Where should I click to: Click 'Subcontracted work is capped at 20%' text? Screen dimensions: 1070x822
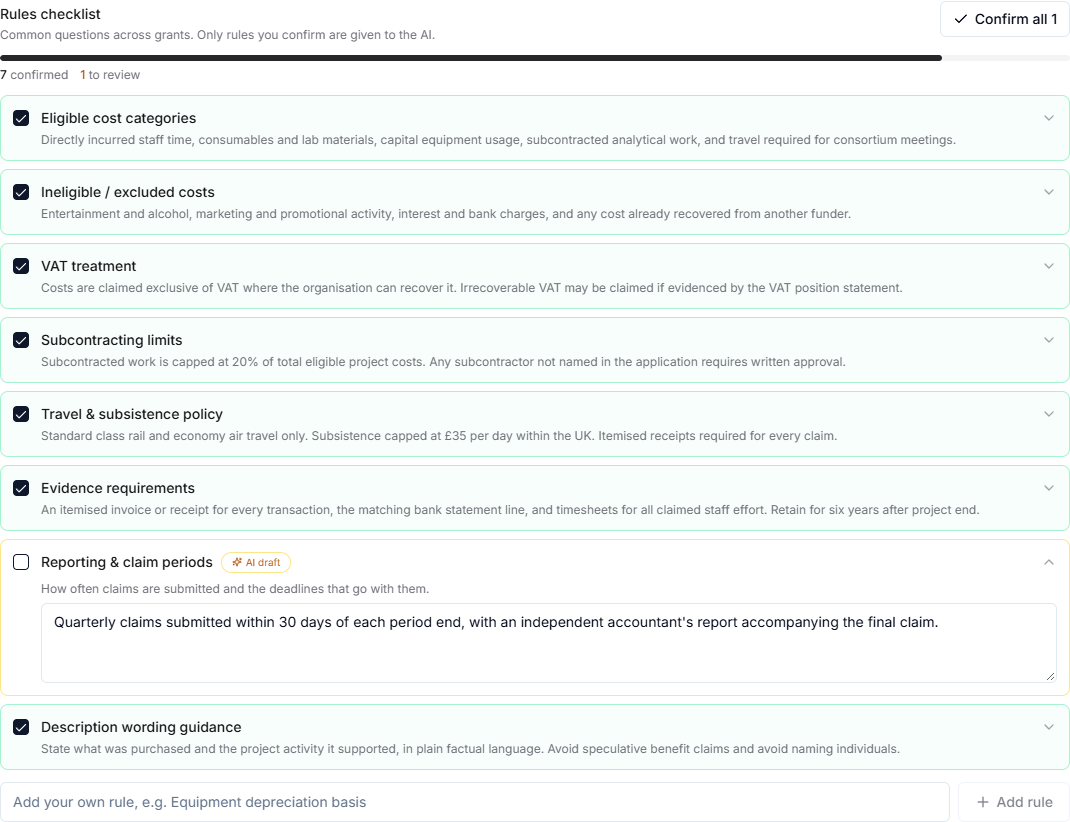tap(443, 362)
